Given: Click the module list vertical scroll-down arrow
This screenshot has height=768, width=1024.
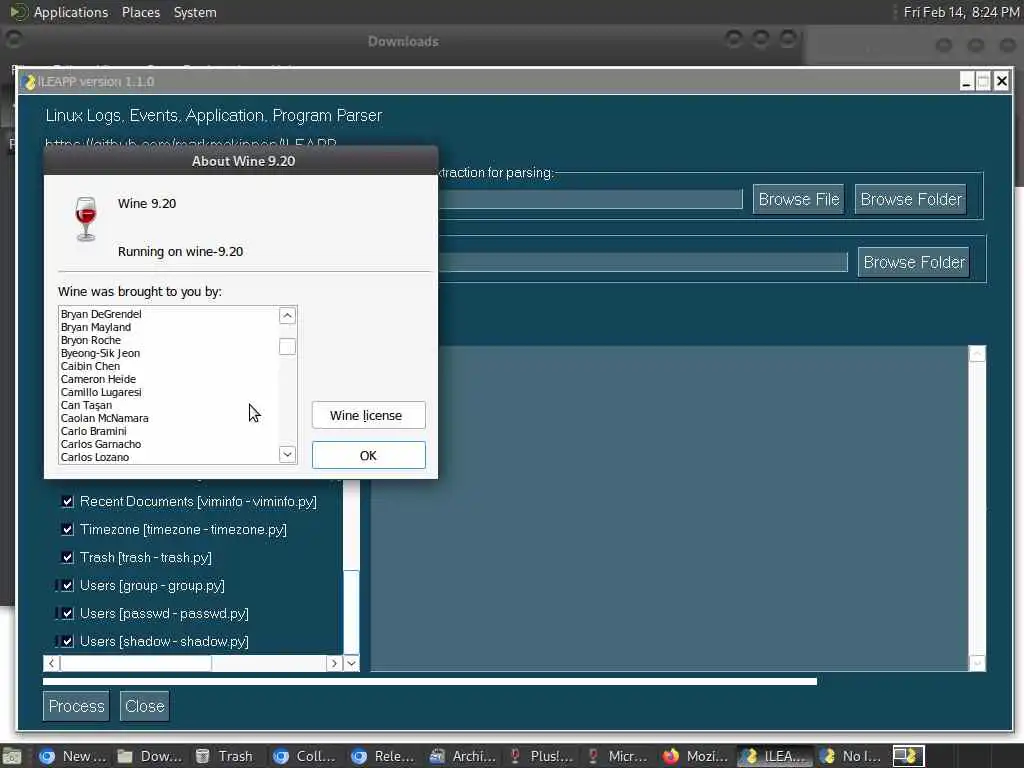Looking at the screenshot, I should tap(351, 664).
